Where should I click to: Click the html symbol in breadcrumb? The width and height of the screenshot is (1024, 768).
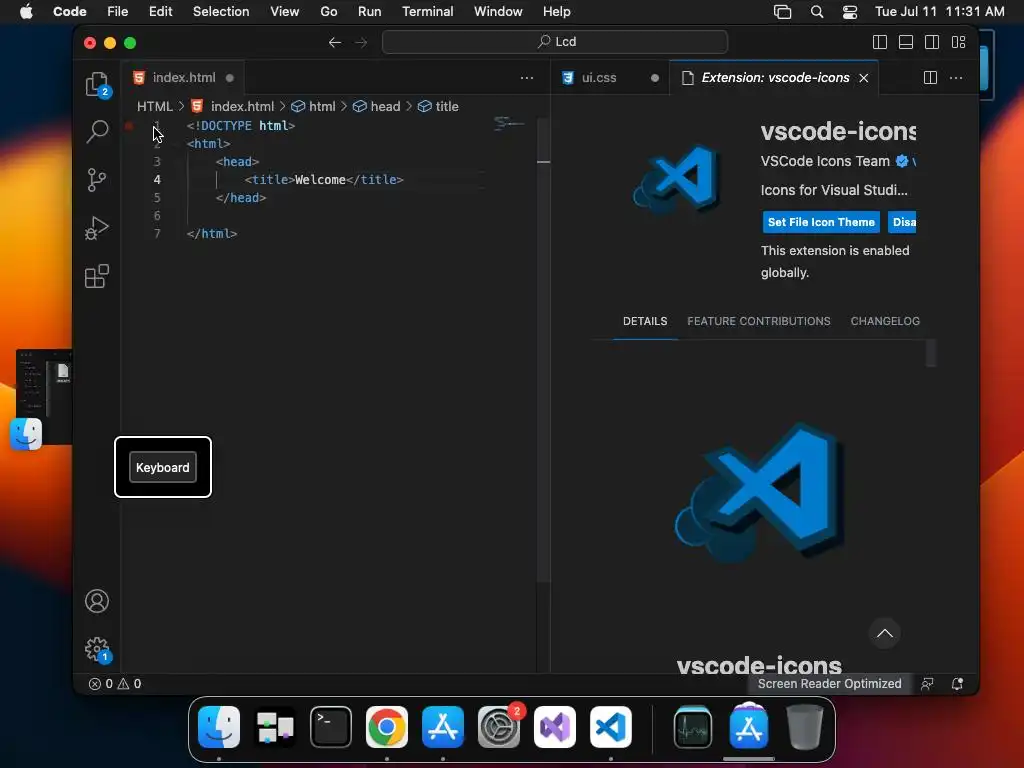[313, 106]
